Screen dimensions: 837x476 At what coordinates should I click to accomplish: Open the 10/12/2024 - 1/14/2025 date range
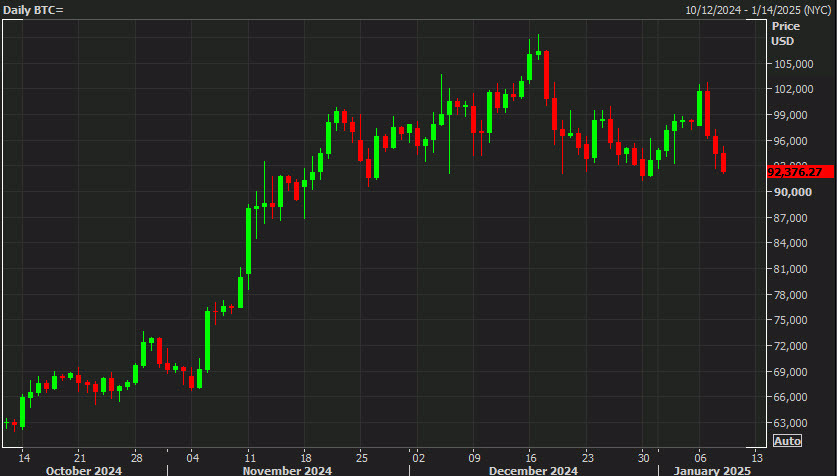point(759,10)
